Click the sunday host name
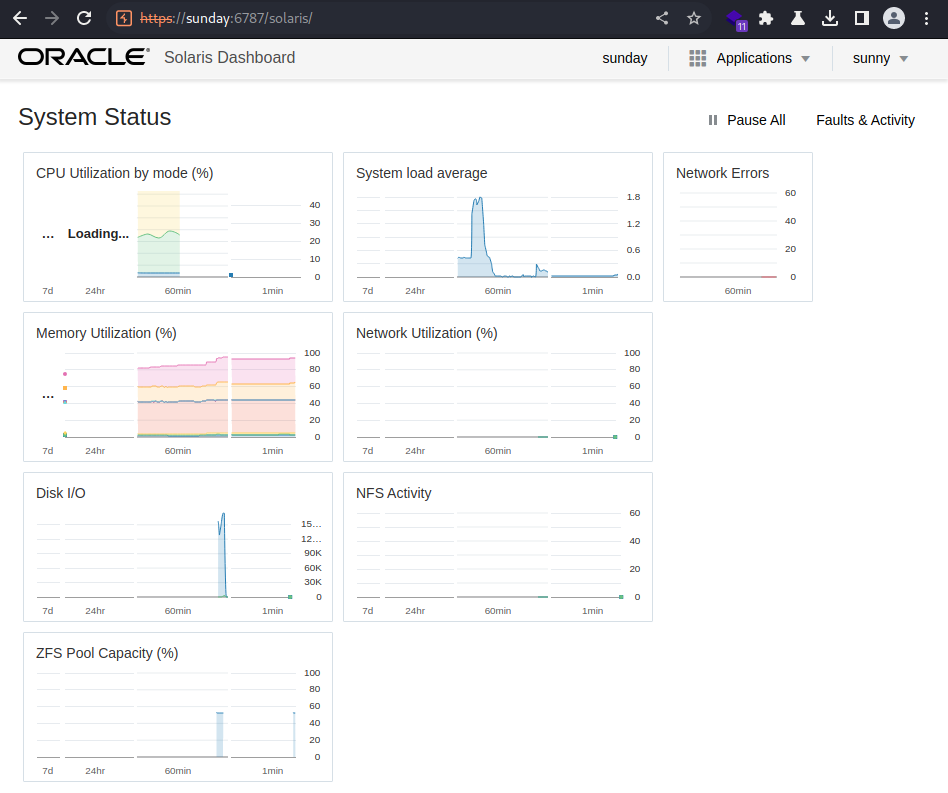Viewport: 948px width, 793px height. point(625,58)
